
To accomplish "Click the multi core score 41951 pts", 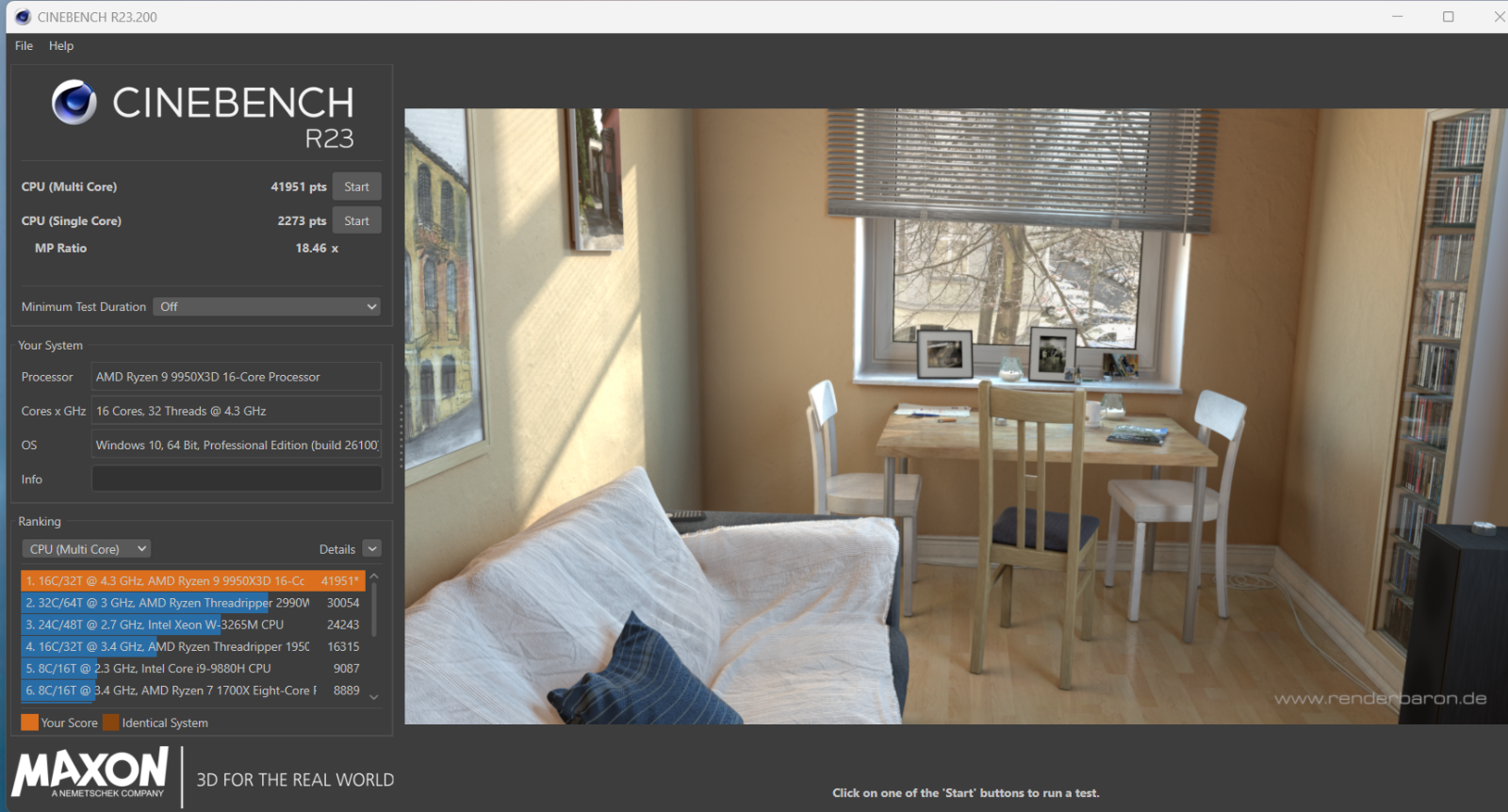I will (299, 187).
